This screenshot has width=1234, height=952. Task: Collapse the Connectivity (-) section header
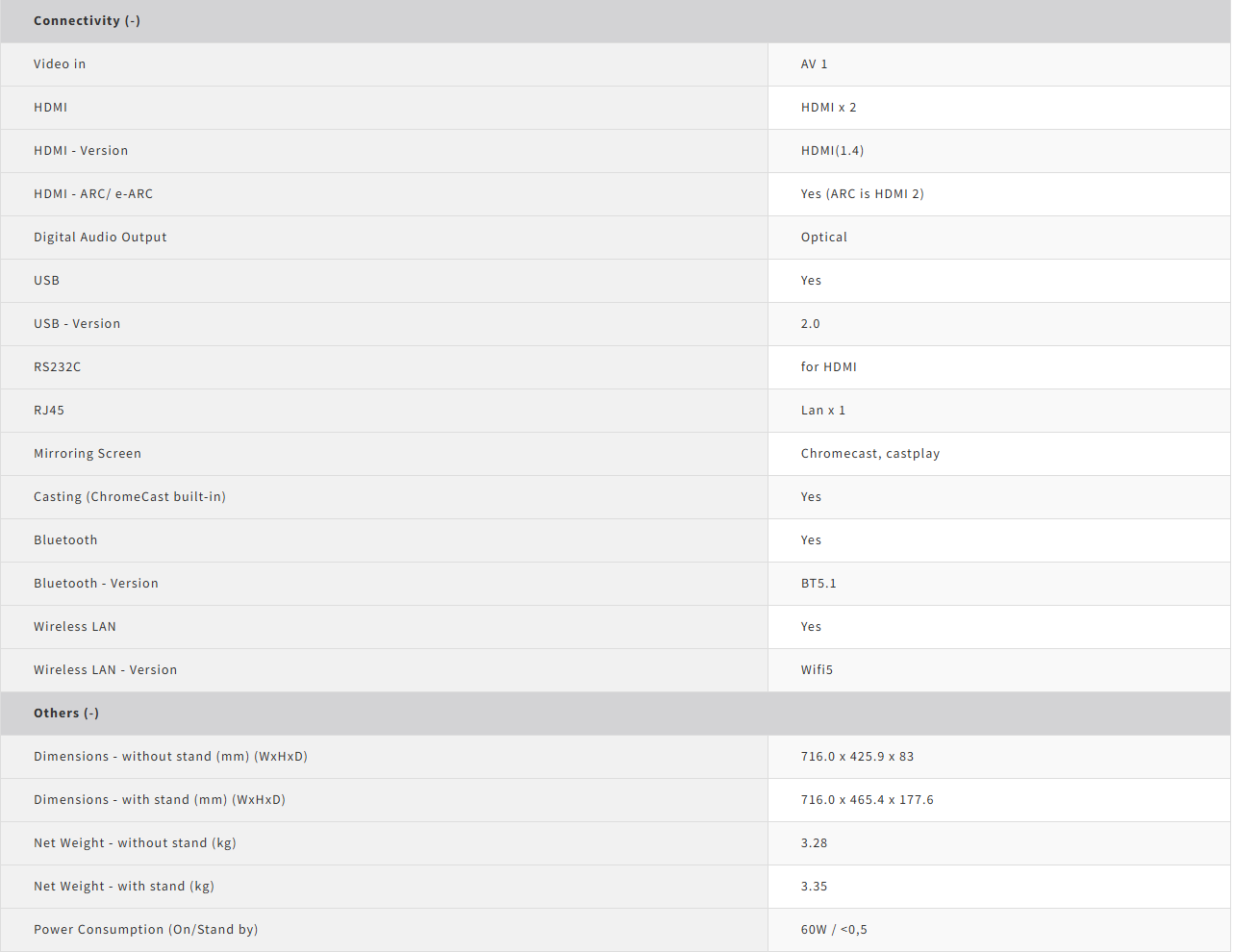tap(87, 21)
